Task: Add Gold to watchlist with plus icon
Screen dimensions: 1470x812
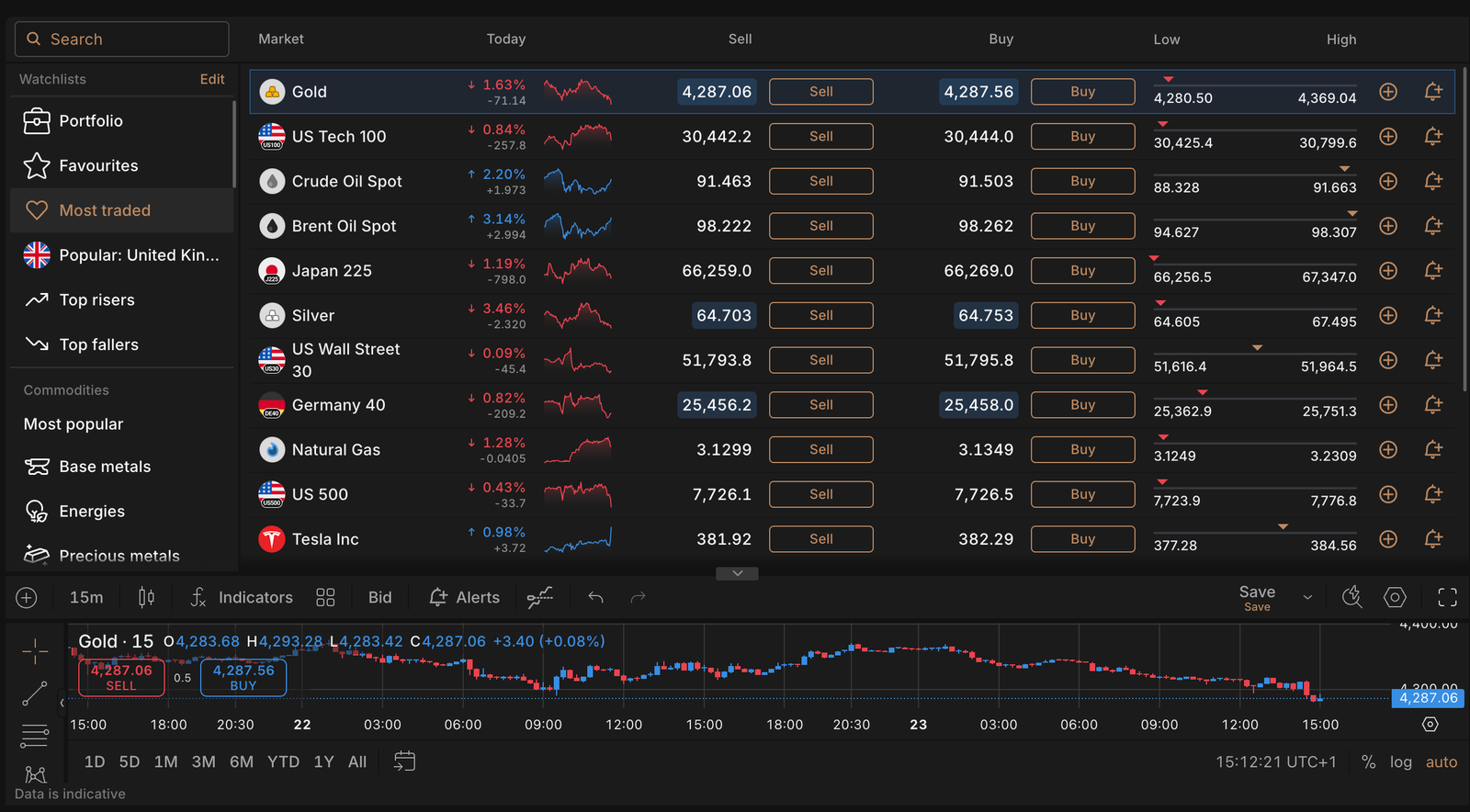Action: [x=1388, y=92]
